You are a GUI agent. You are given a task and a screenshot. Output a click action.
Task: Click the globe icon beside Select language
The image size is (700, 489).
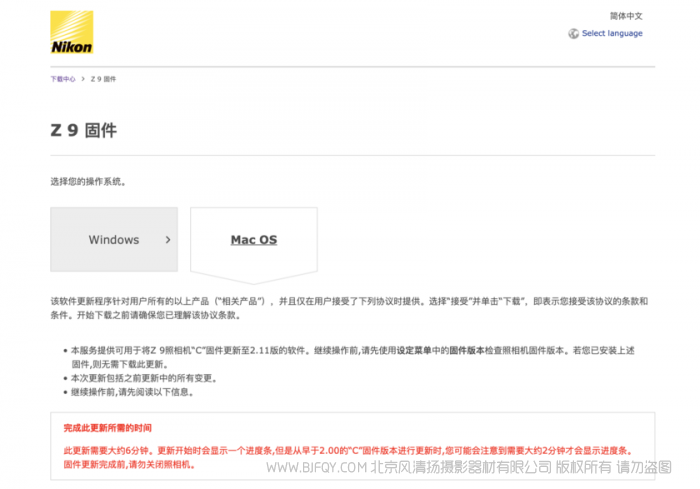tap(573, 33)
